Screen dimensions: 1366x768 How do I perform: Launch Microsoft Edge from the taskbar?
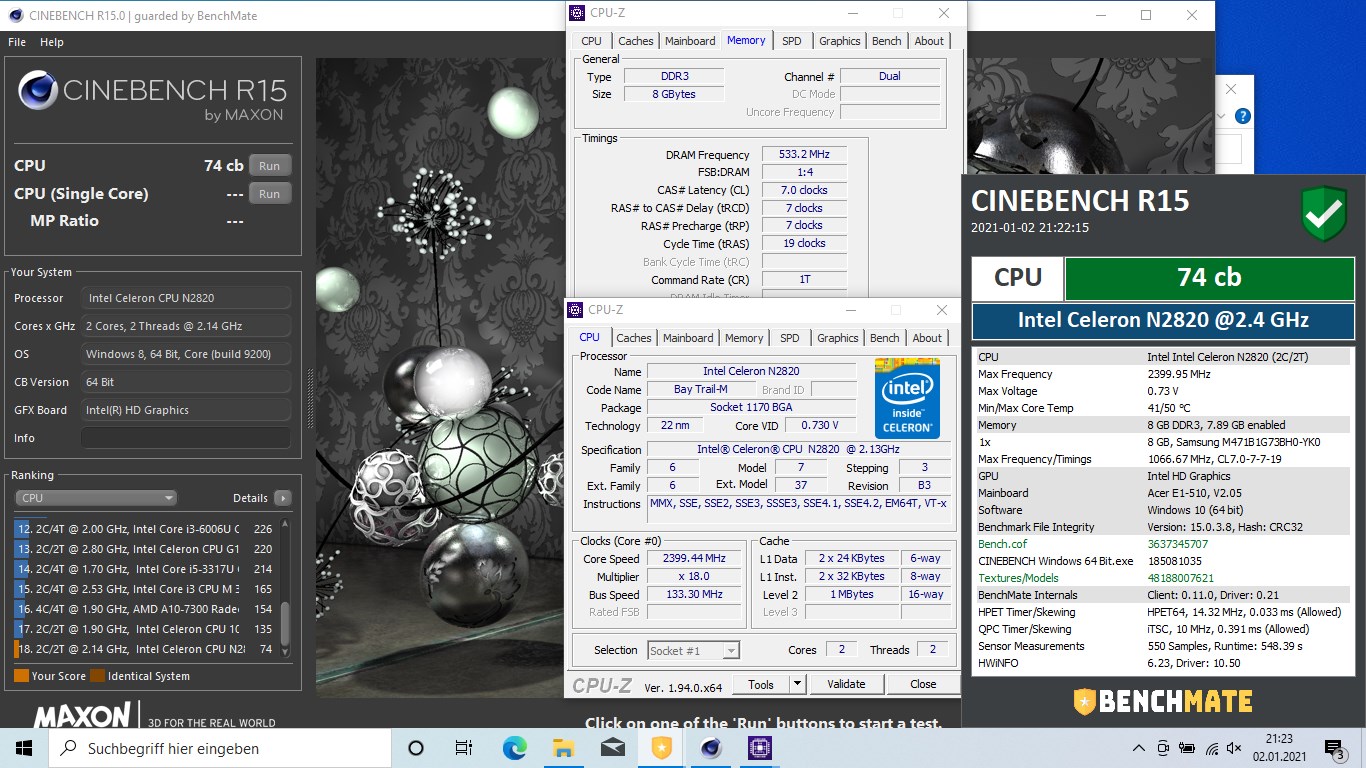coord(514,748)
